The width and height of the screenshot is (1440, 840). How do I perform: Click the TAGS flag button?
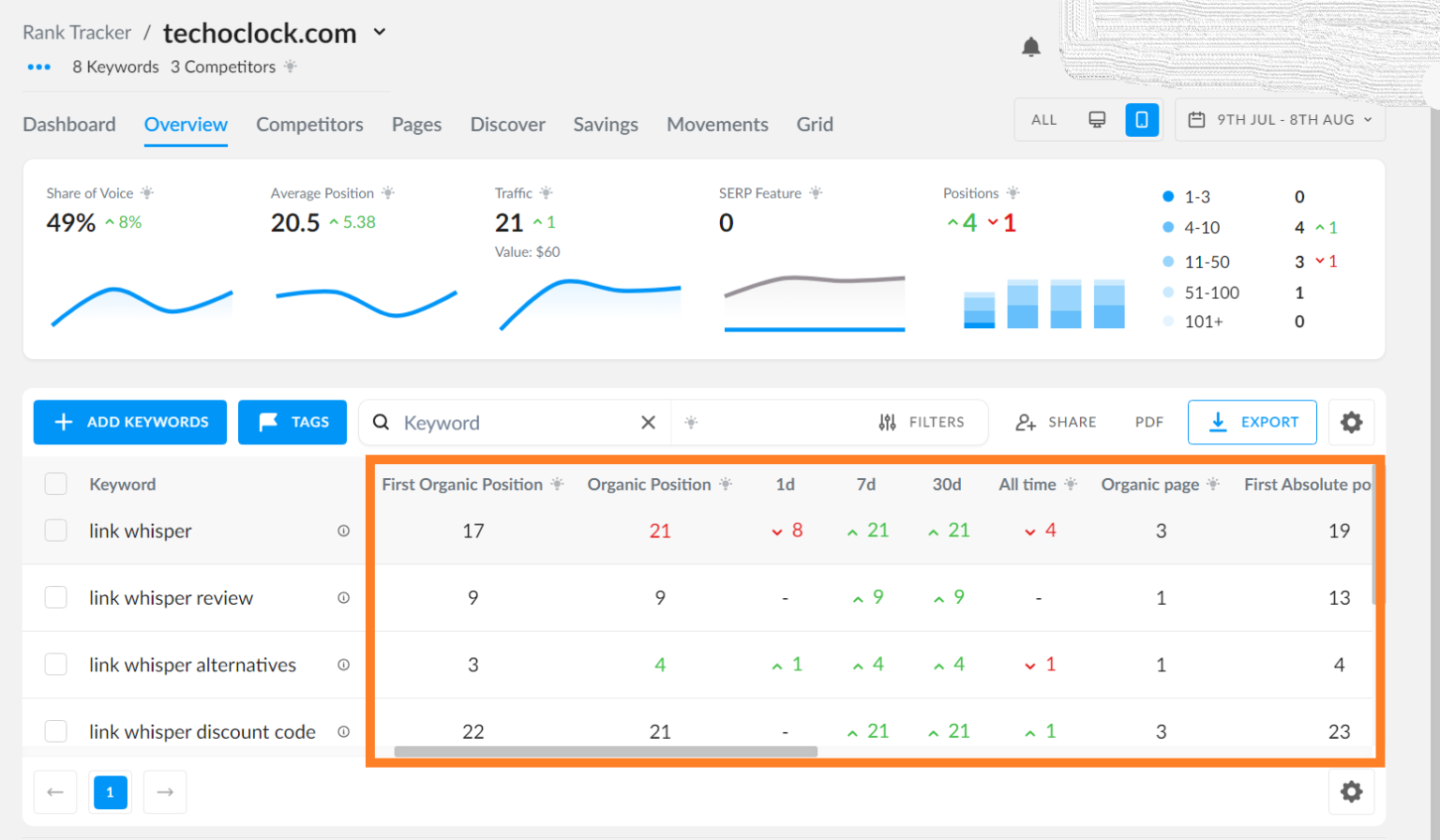[x=292, y=422]
